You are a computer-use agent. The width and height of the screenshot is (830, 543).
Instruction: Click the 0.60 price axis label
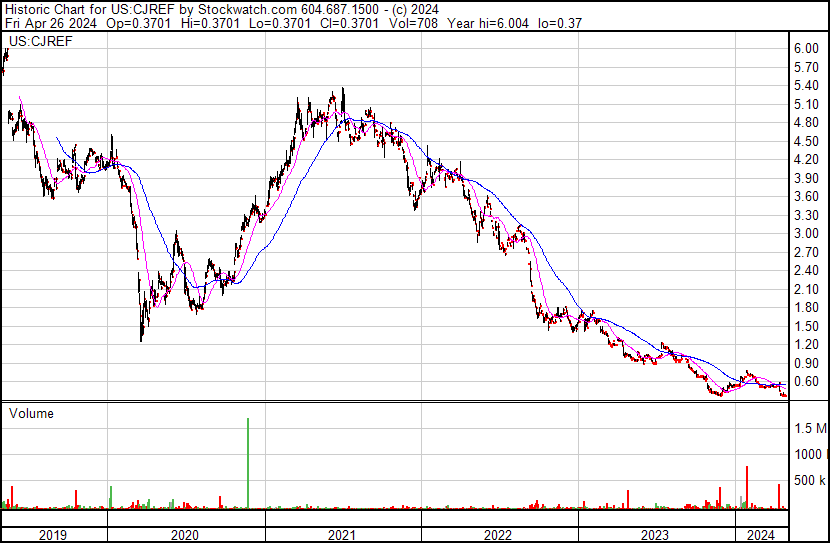[x=806, y=382]
